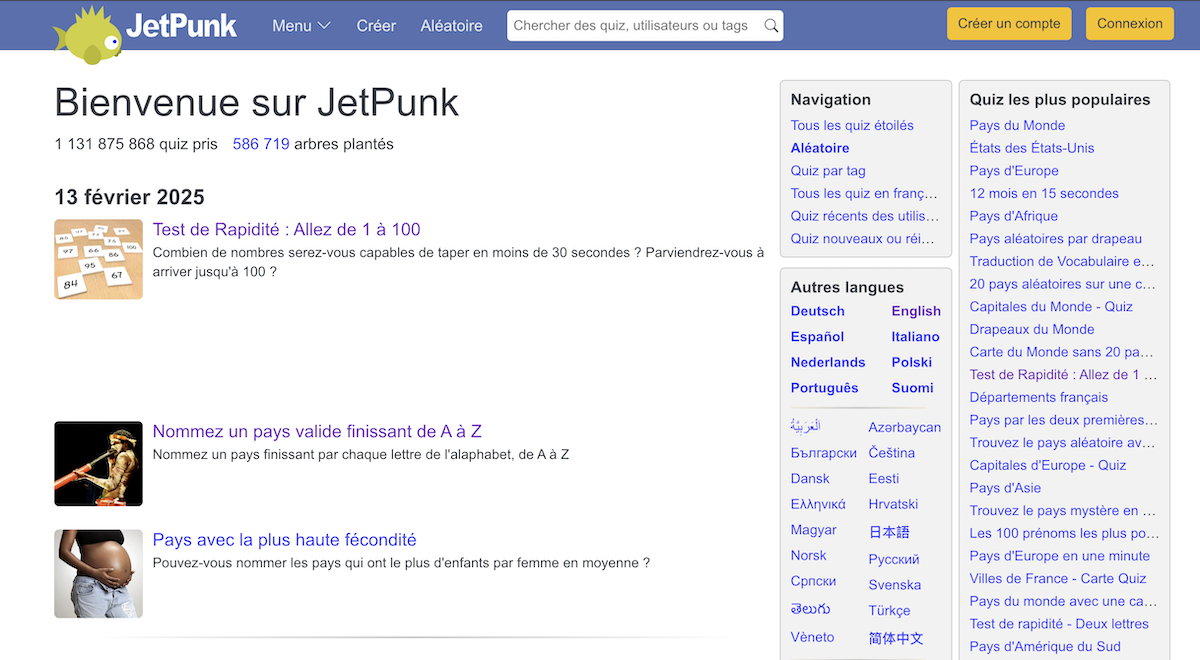Open the Pays d'Asie quiz

(1005, 488)
